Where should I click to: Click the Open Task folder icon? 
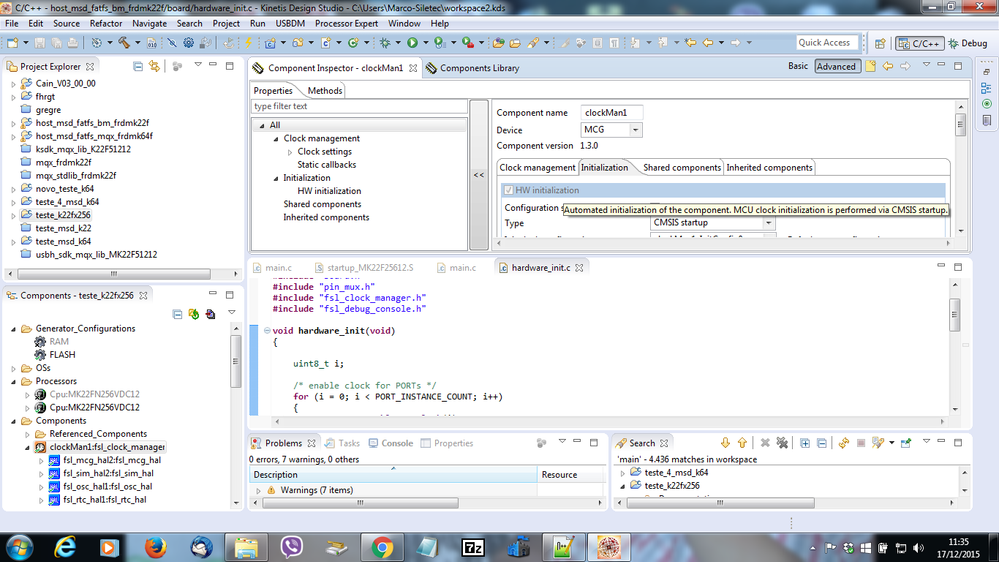[515, 43]
